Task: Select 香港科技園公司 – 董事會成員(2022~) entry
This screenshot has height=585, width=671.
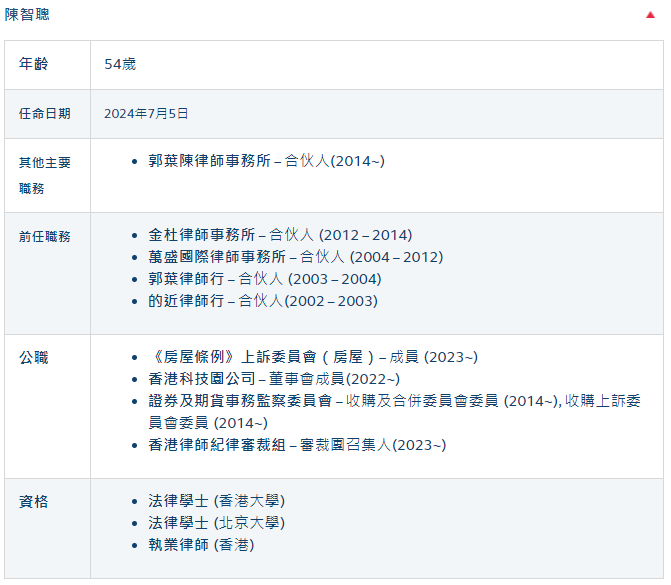Action: [x=274, y=379]
